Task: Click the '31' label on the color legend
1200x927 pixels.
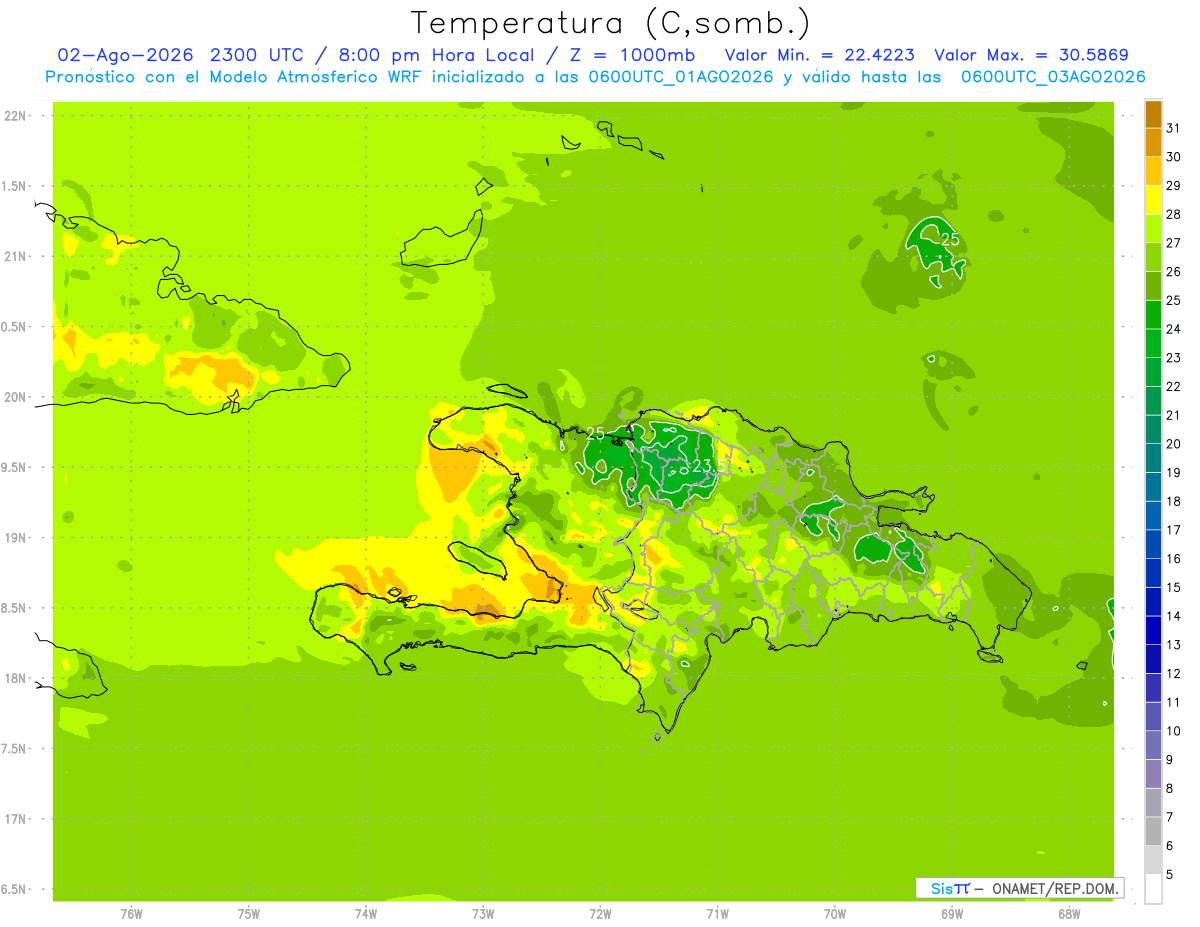Action: point(1174,128)
